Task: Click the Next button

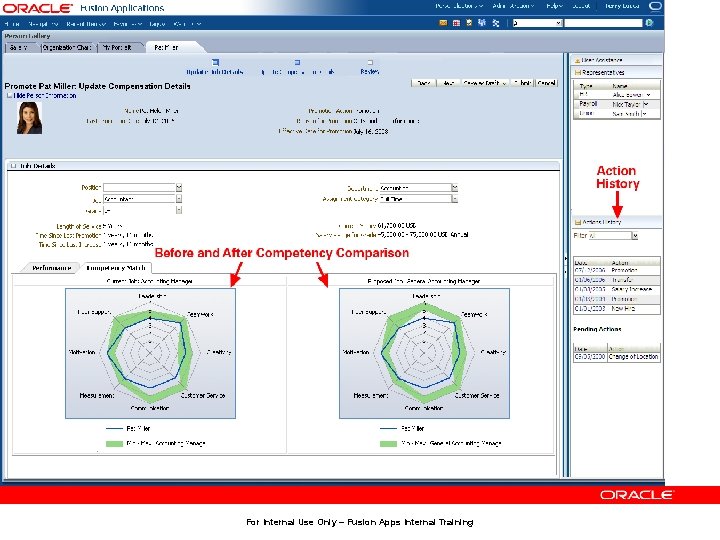Action: point(448,83)
